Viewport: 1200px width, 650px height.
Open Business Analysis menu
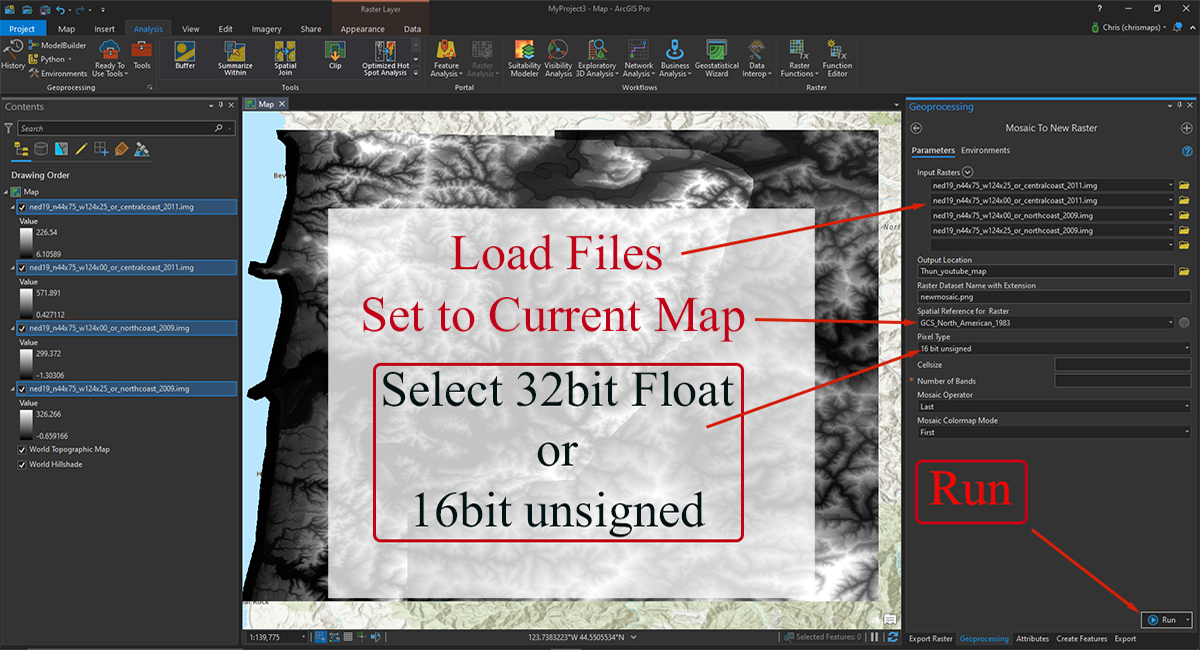coord(675,58)
